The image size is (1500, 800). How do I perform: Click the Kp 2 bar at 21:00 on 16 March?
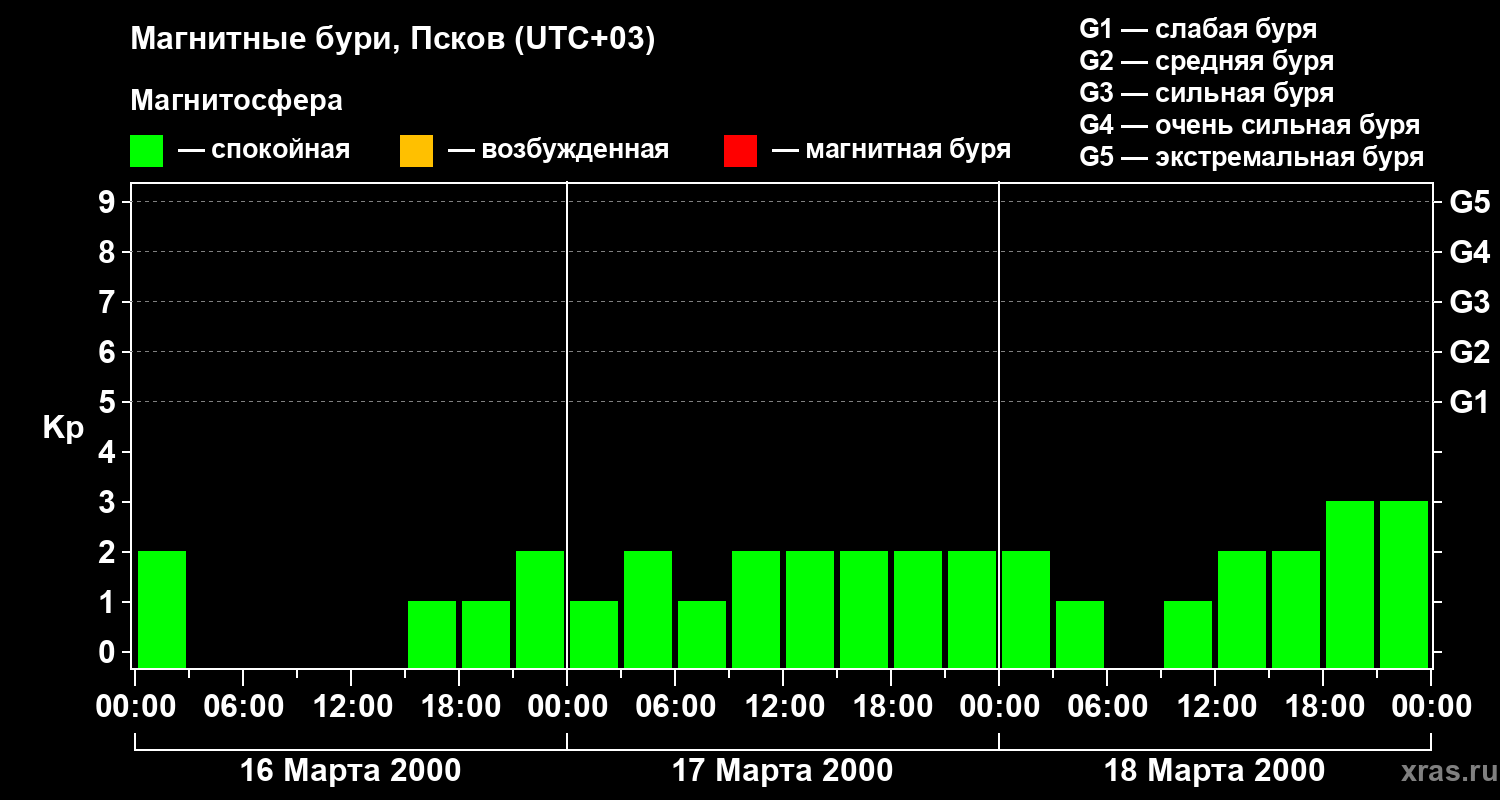click(x=540, y=608)
